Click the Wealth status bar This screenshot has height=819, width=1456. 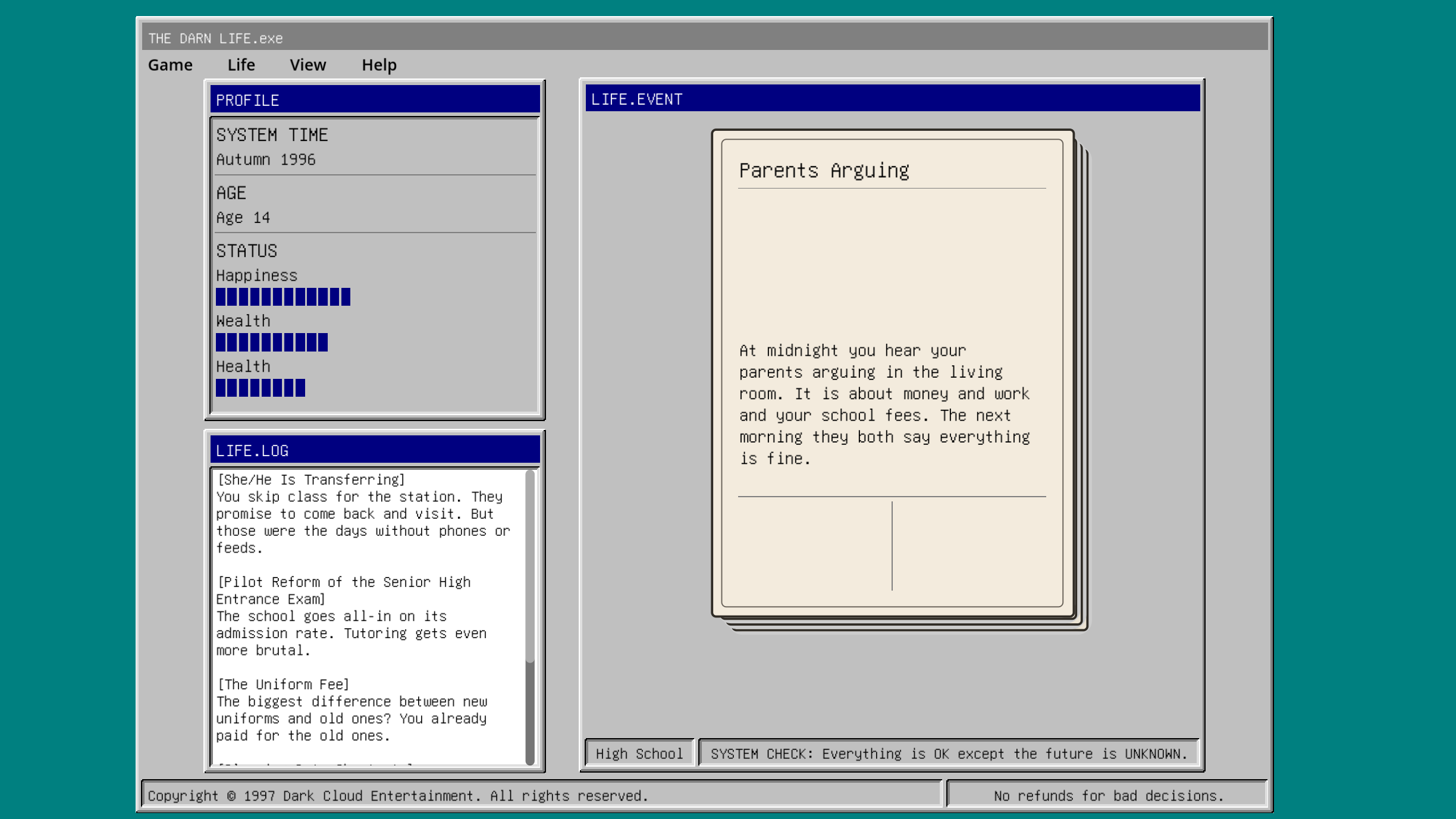[x=272, y=343]
